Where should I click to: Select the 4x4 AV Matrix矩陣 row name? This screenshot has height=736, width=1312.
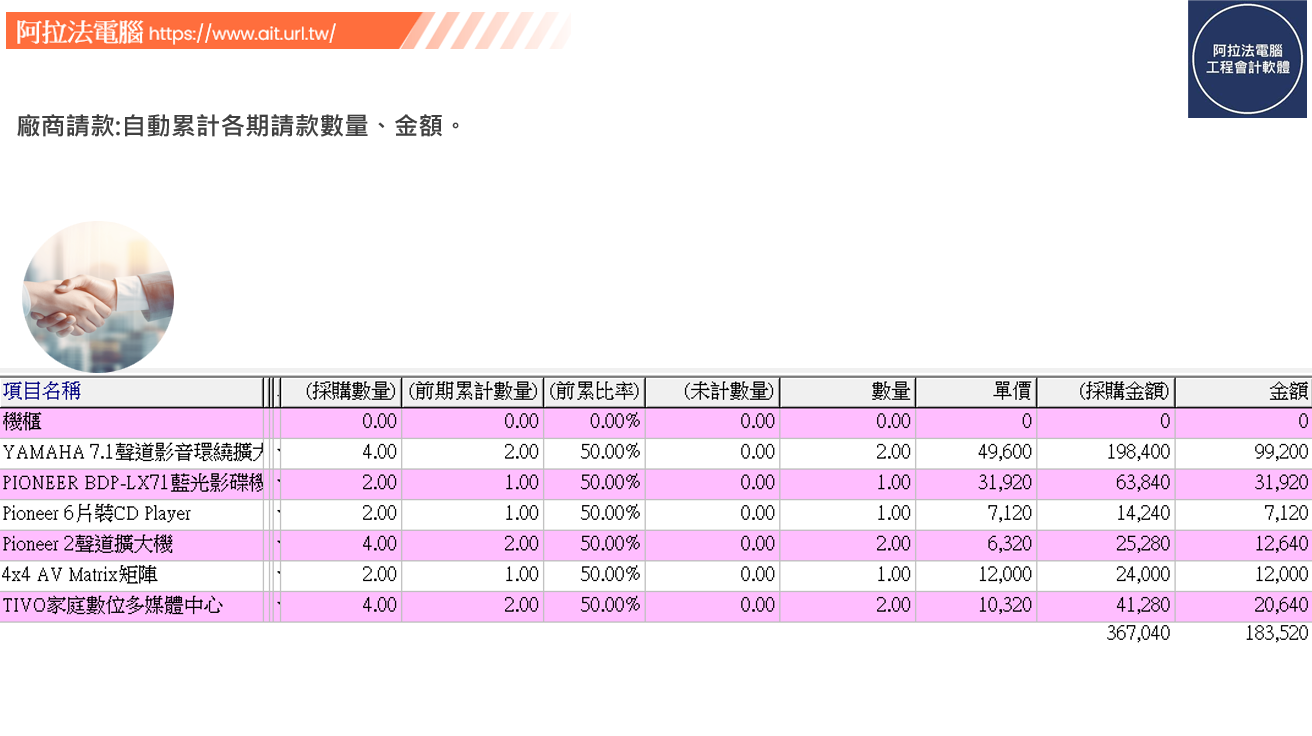pyautogui.click(x=79, y=575)
